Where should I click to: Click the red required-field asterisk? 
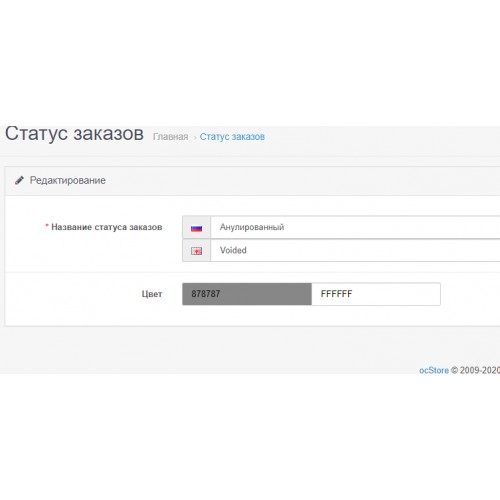point(47,226)
